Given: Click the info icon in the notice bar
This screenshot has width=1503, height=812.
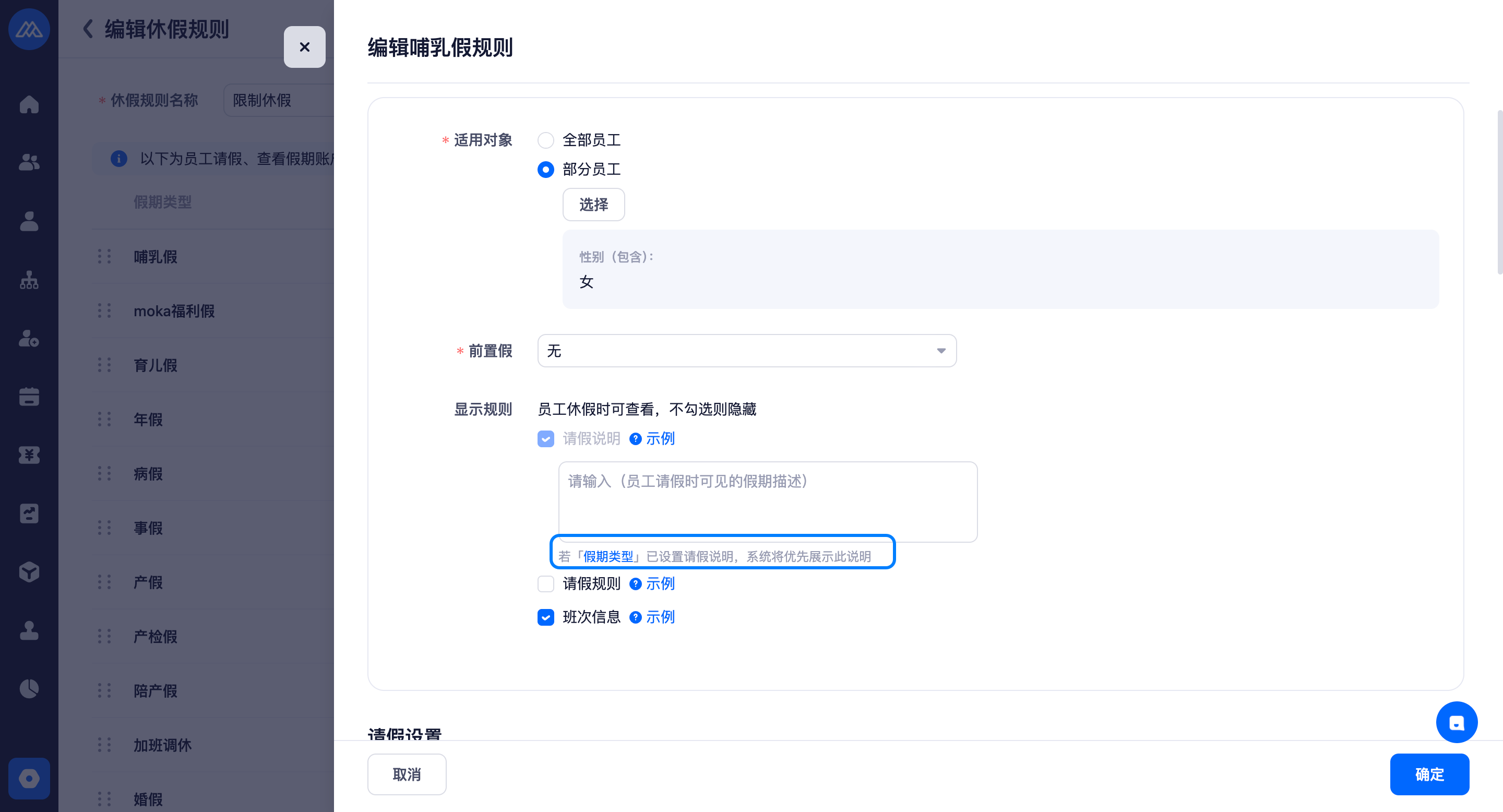Looking at the screenshot, I should pos(119,159).
